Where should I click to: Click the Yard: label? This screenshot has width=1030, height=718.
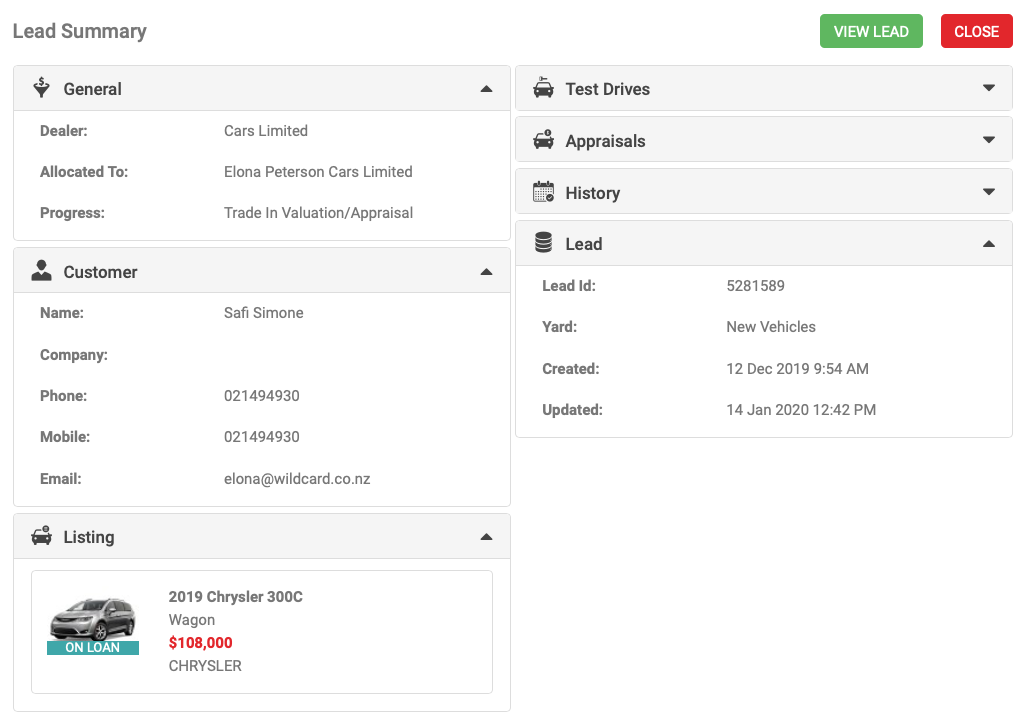(560, 326)
